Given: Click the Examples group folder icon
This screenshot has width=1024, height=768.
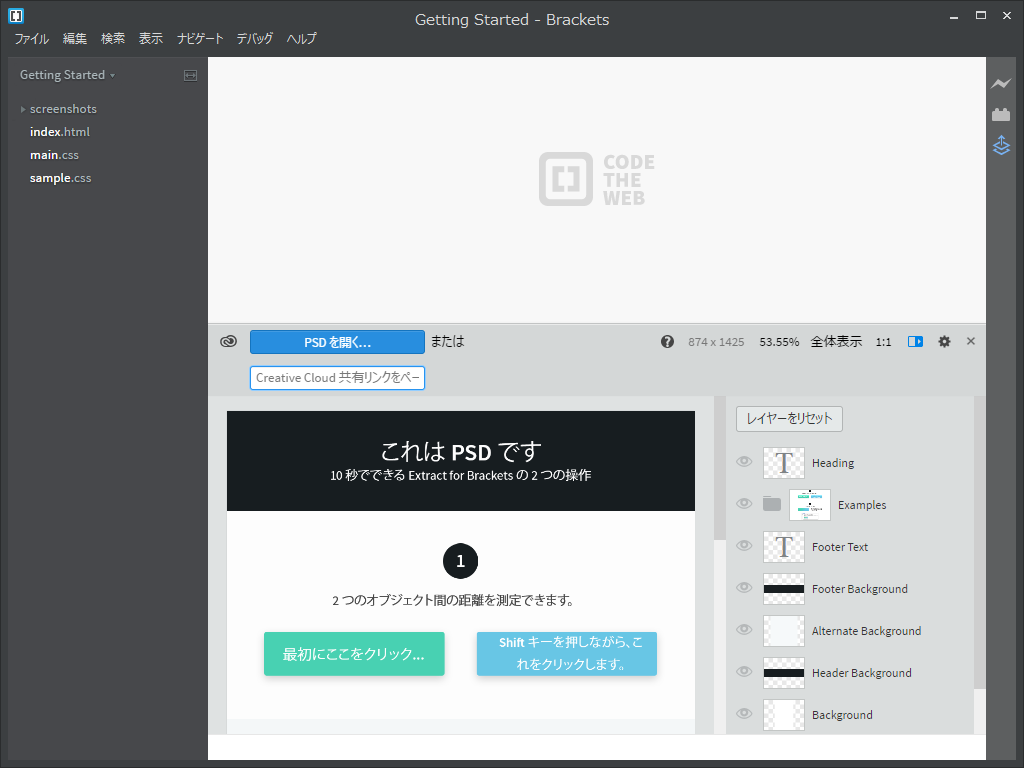Looking at the screenshot, I should click(771, 503).
